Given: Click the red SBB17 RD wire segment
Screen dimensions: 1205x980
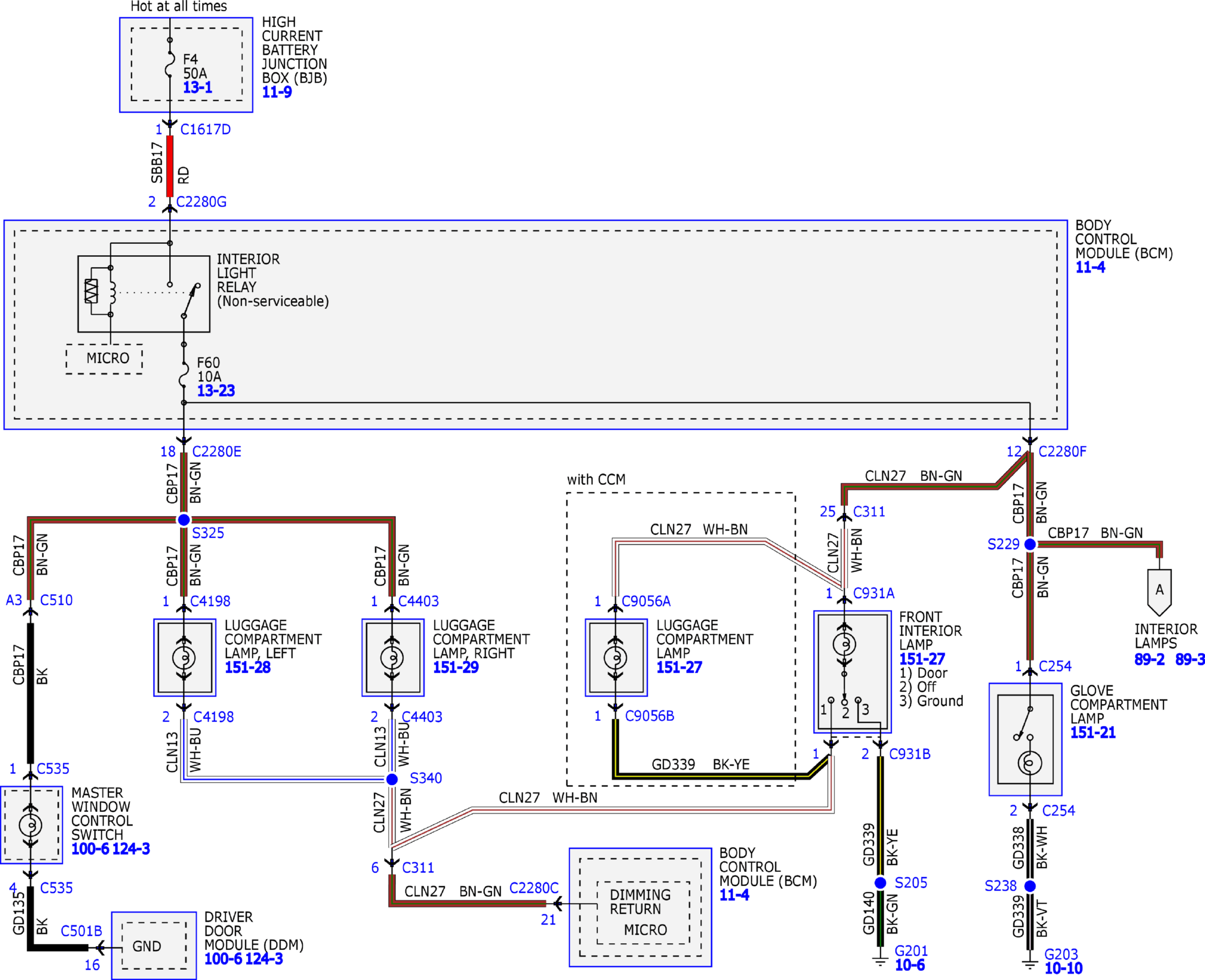Looking at the screenshot, I should 170,166.
